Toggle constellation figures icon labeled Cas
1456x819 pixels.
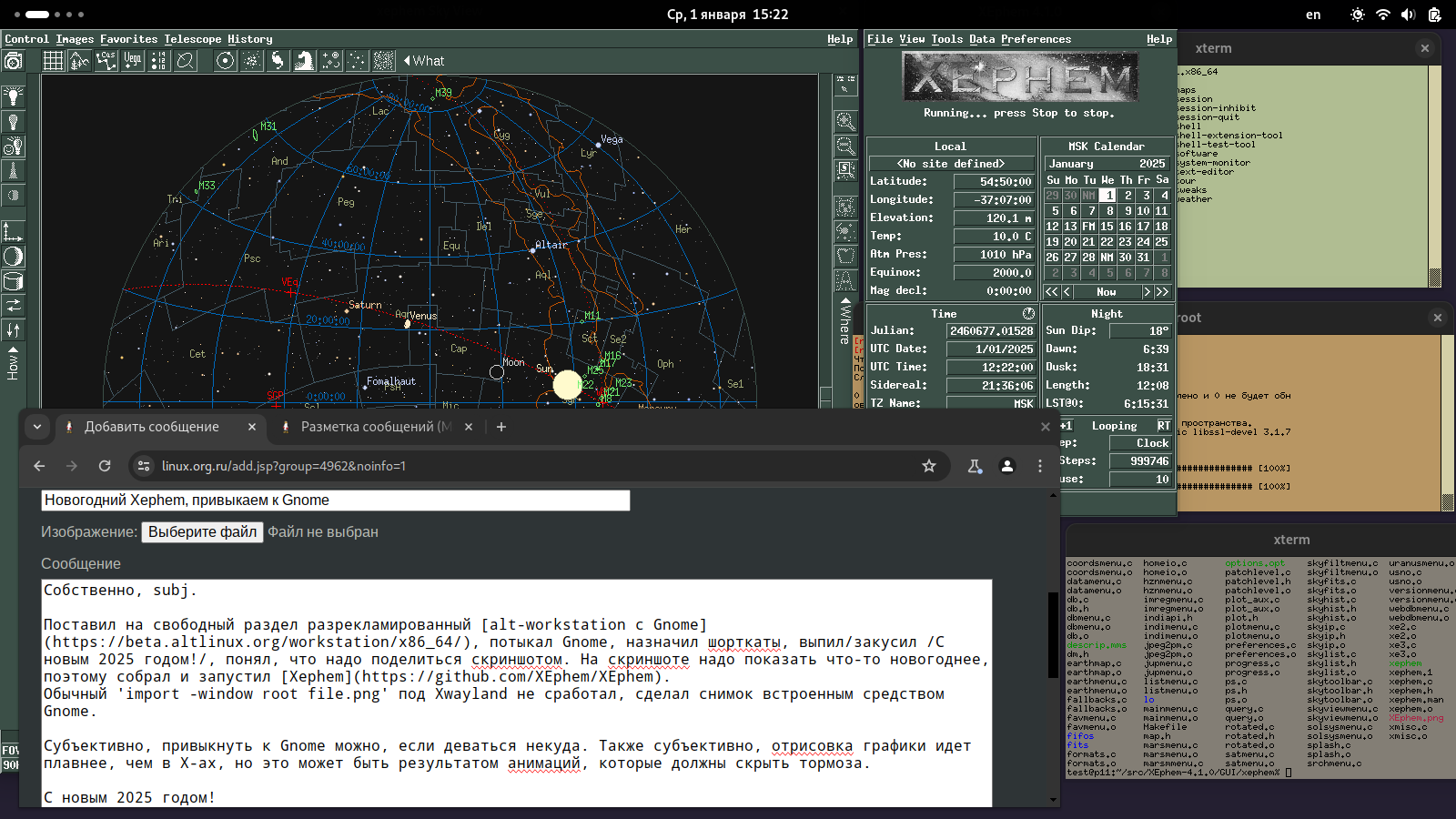tap(106, 61)
